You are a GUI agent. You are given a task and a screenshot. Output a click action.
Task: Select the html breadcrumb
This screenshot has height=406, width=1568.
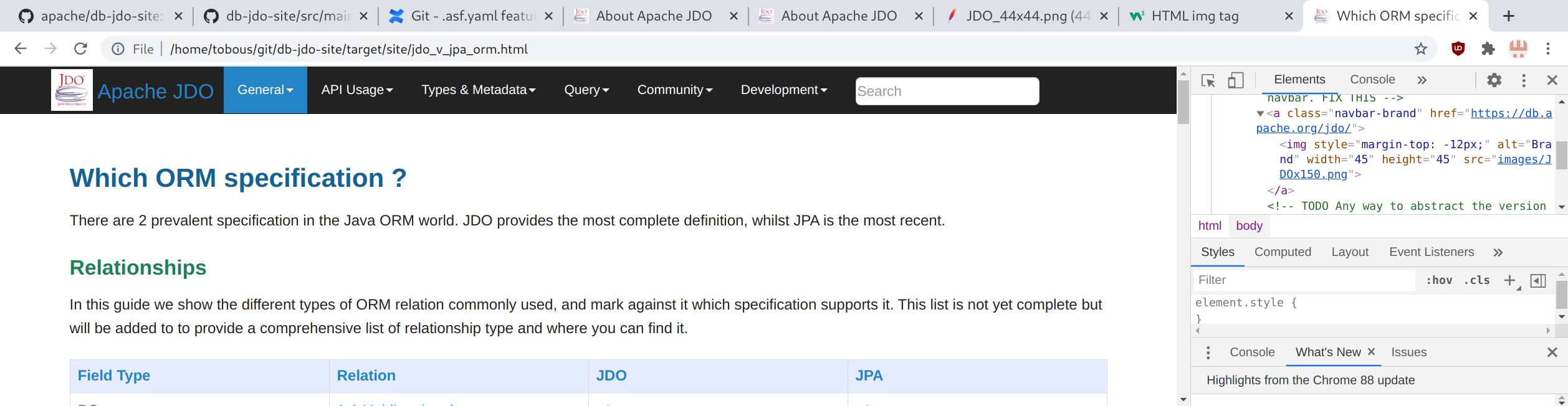pyautogui.click(x=1210, y=226)
